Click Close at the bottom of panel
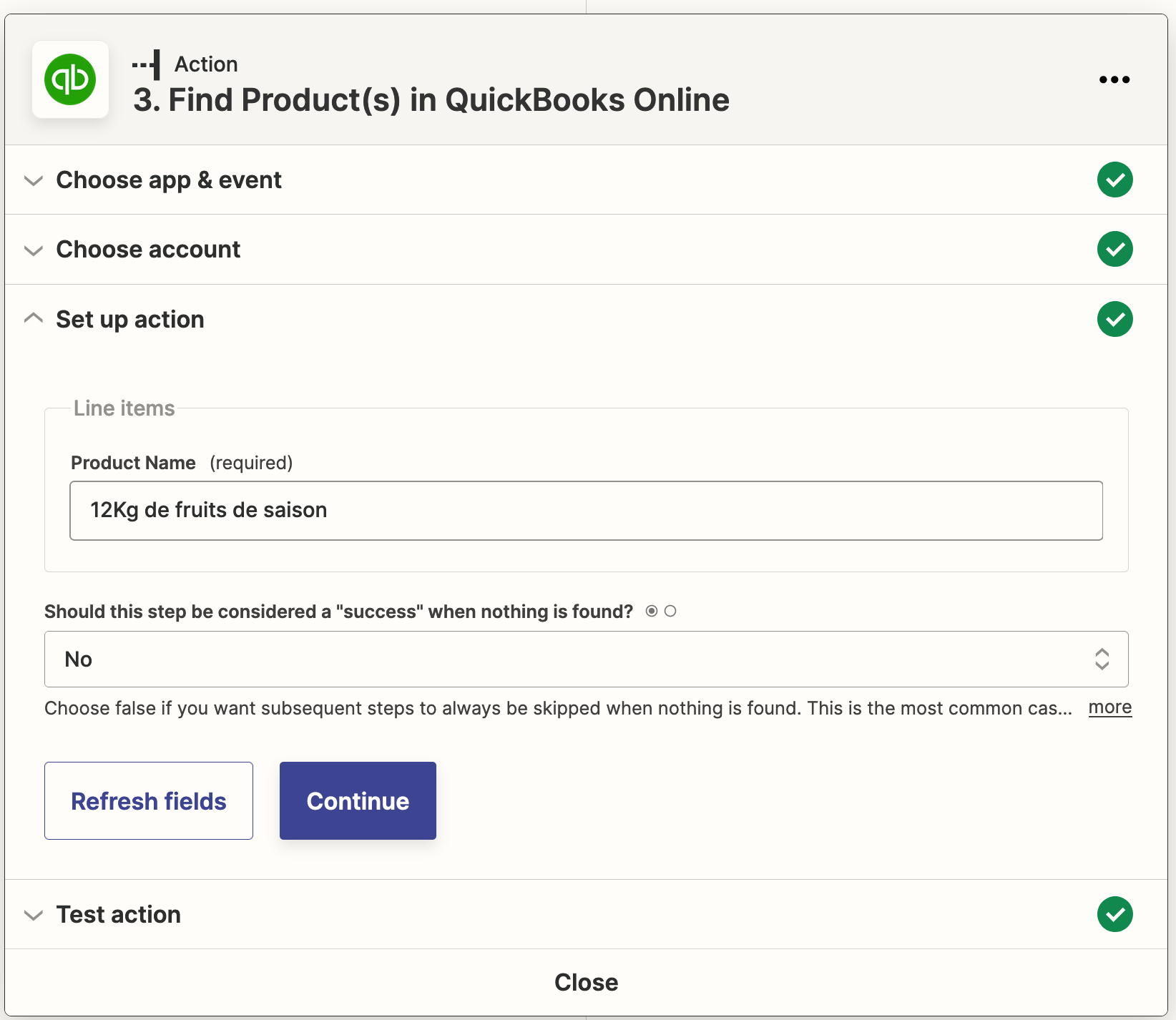The height and width of the screenshot is (1020, 1176). click(586, 982)
